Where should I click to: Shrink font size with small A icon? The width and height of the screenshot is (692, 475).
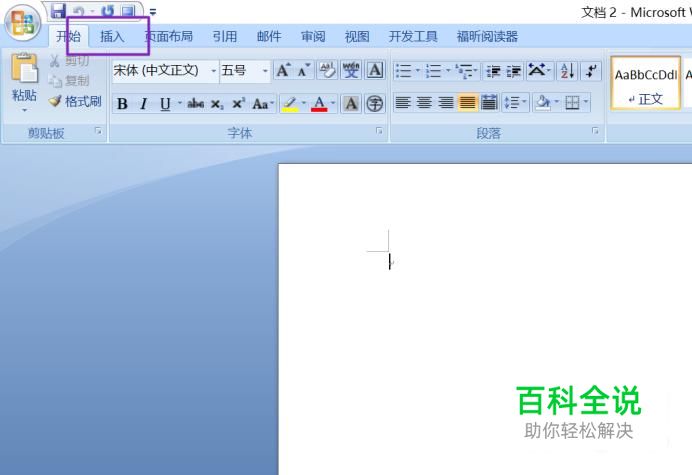coord(304,71)
